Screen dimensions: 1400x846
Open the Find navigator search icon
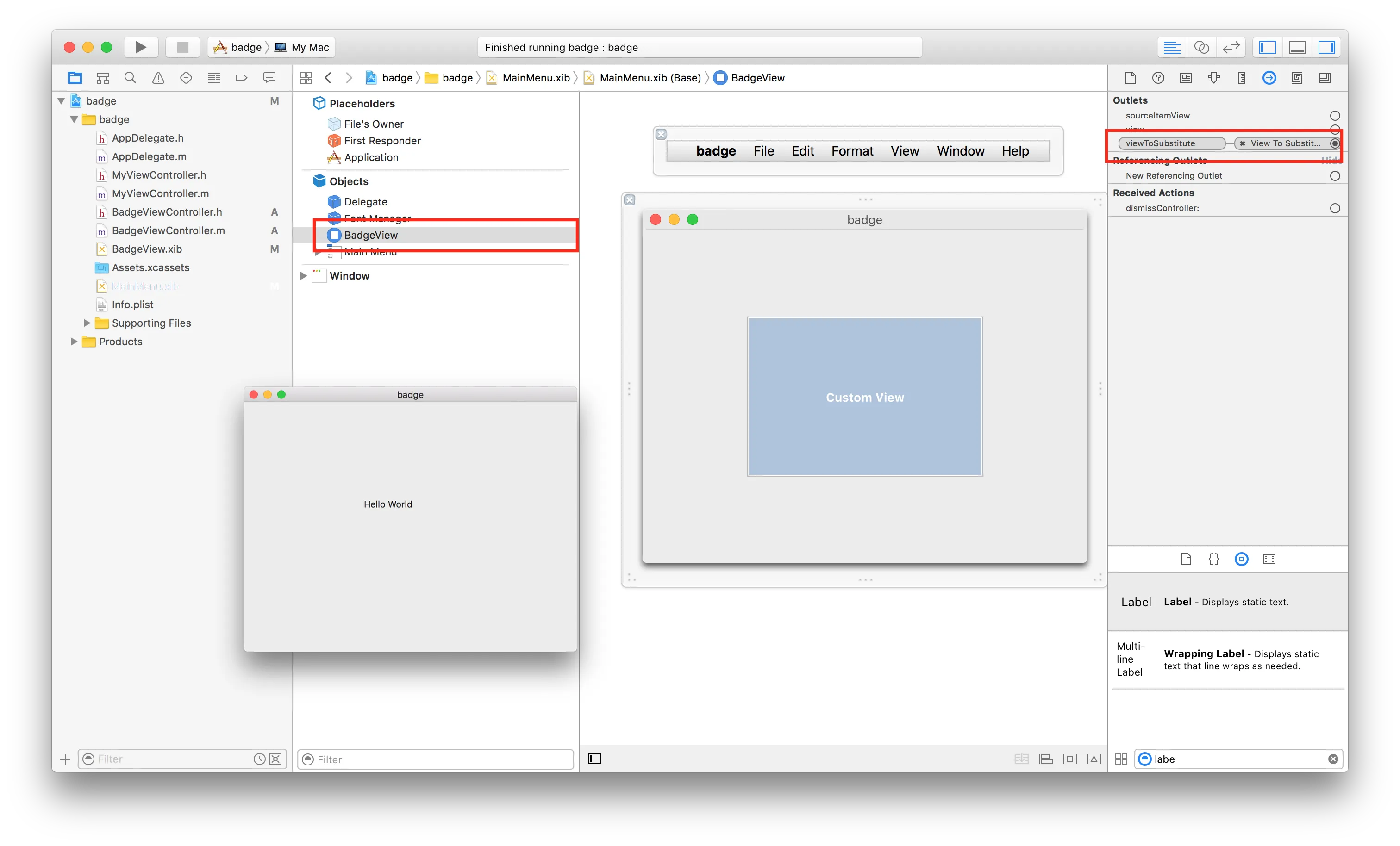coord(130,78)
